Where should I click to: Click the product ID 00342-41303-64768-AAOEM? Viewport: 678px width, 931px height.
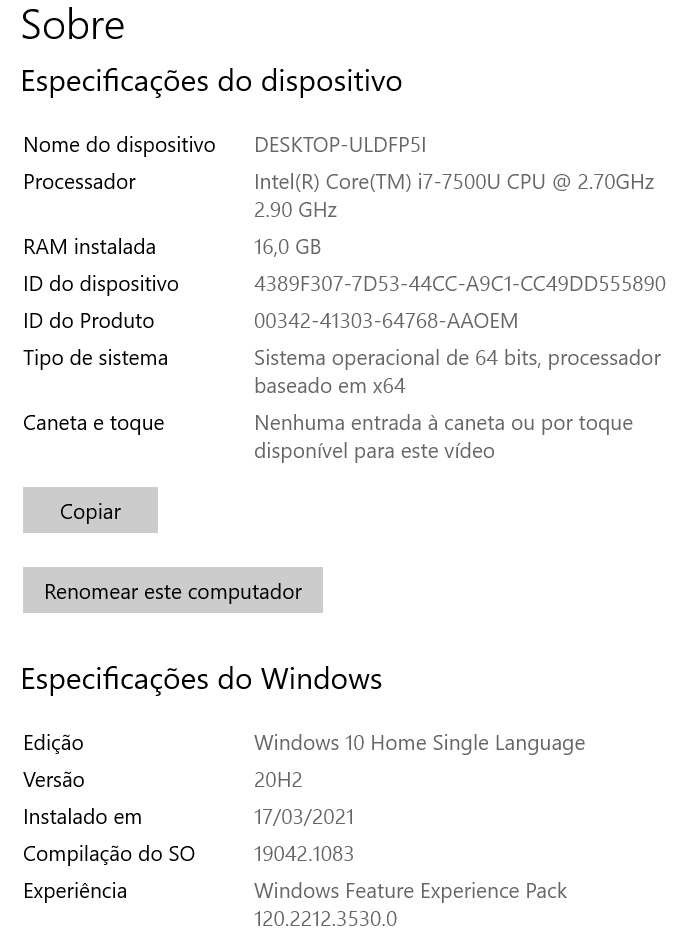click(x=386, y=321)
